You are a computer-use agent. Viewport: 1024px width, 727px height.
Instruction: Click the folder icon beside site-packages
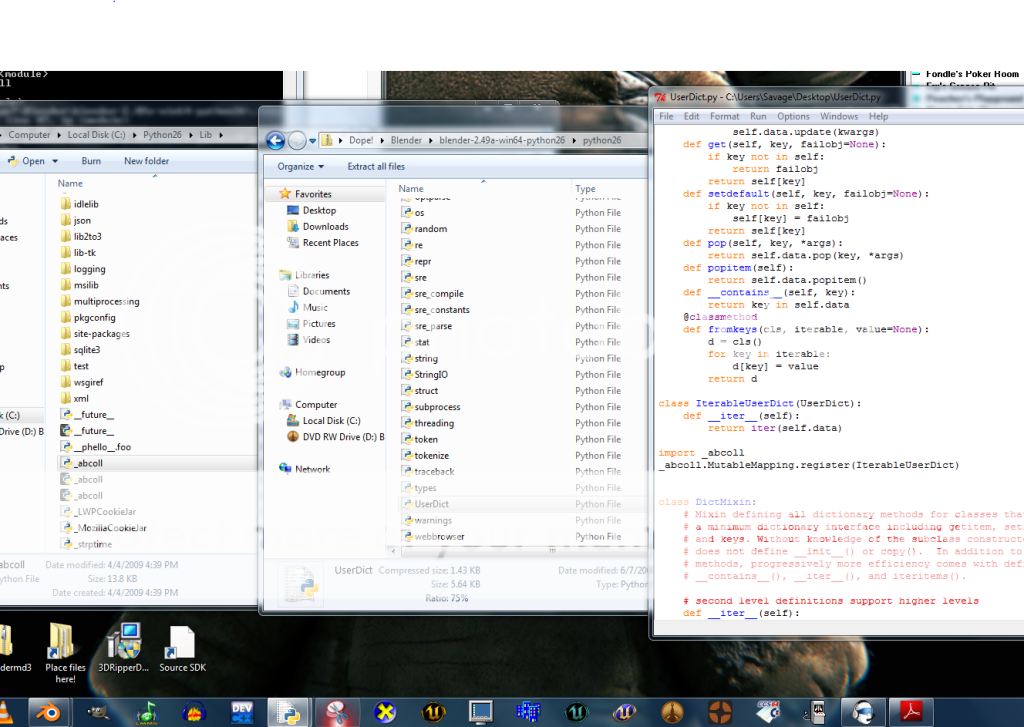tap(65, 333)
